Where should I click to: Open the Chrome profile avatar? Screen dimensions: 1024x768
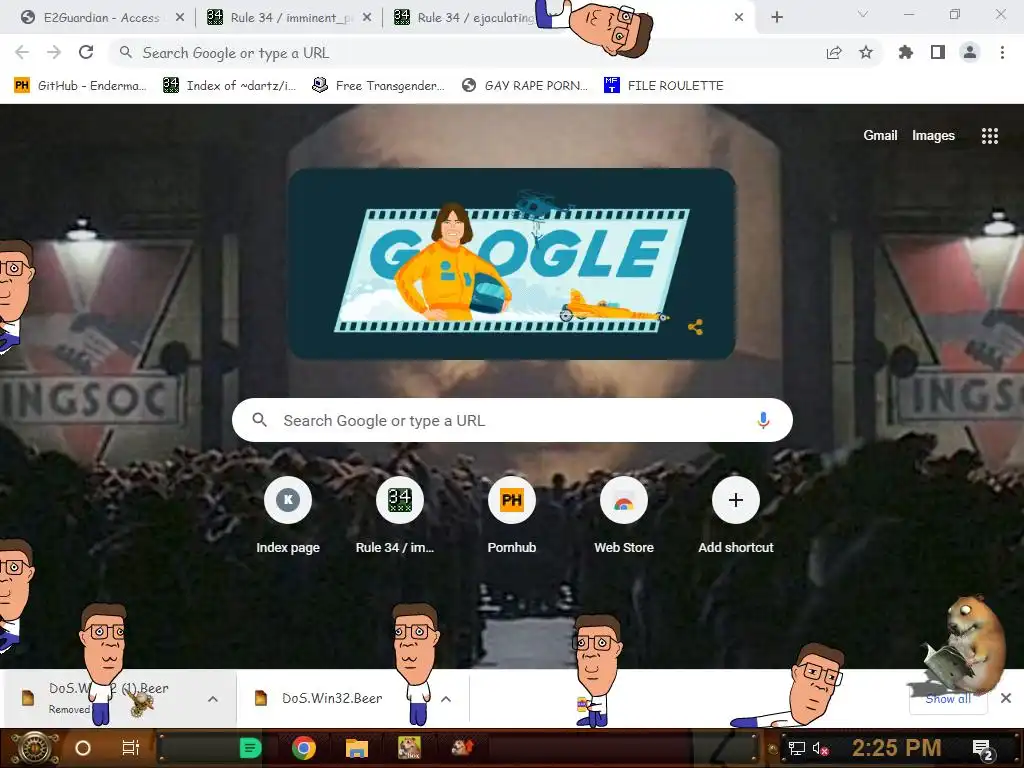(970, 52)
